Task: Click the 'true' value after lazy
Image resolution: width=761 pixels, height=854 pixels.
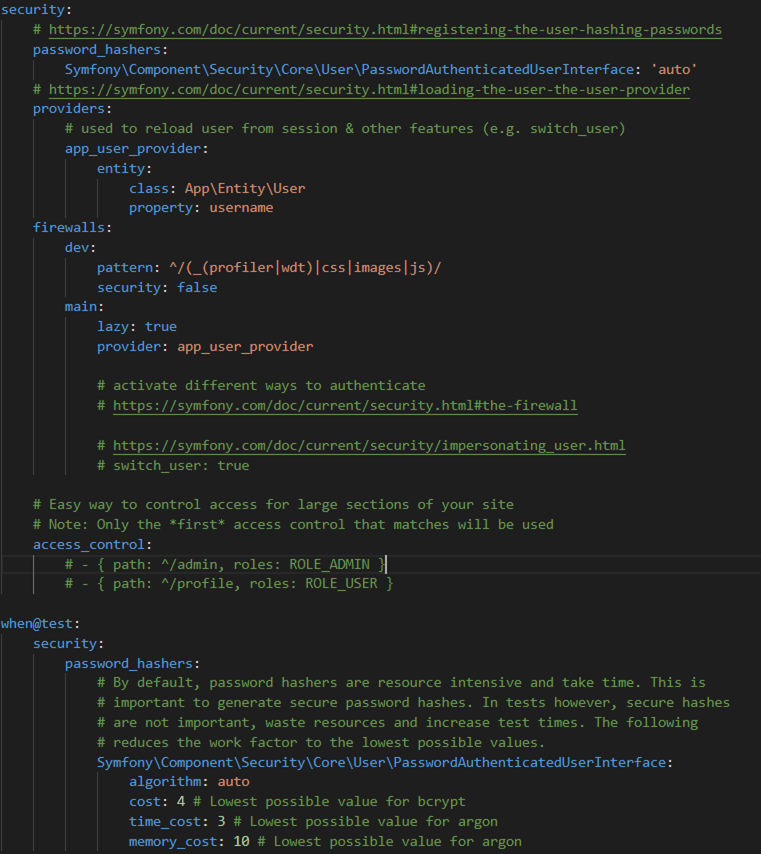Action: pyautogui.click(x=160, y=326)
